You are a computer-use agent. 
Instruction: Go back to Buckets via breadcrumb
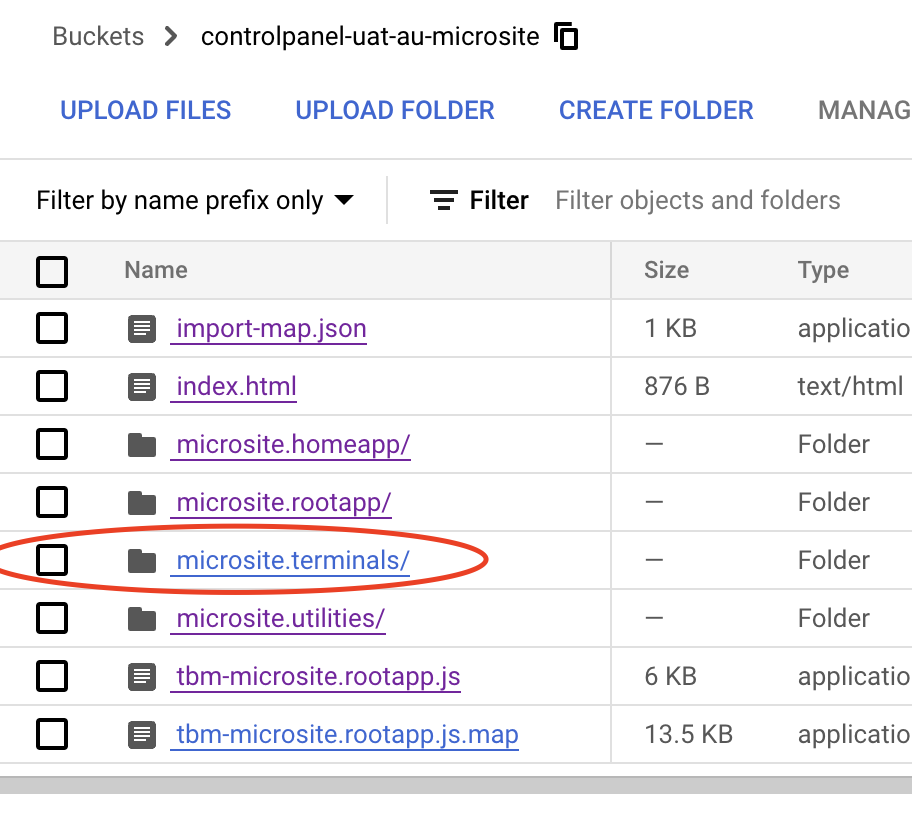98,38
